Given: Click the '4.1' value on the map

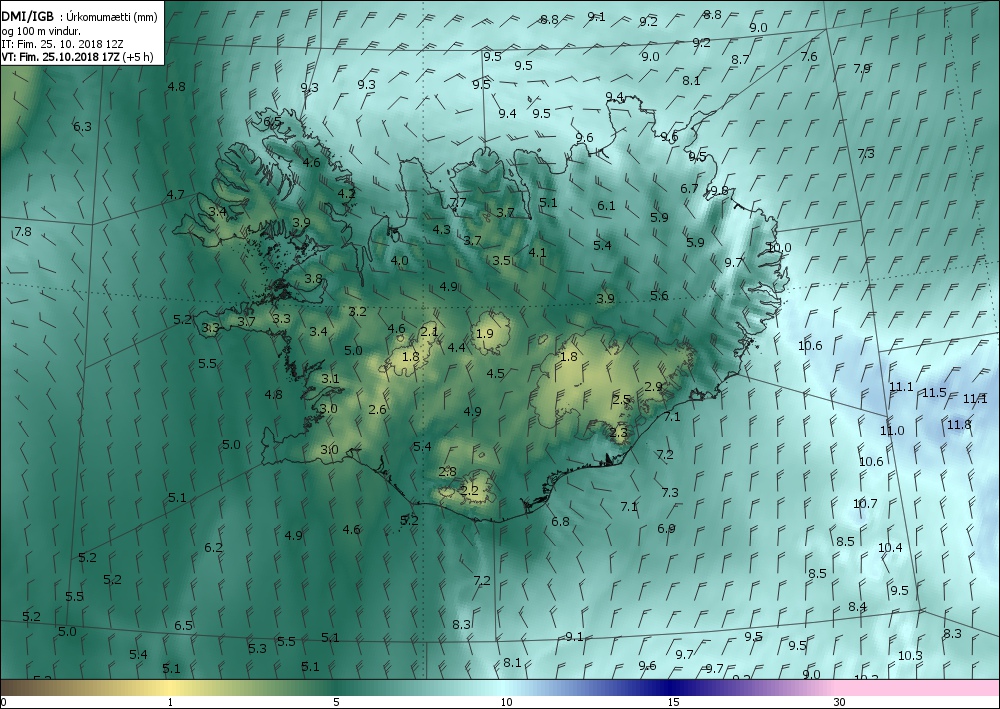Looking at the screenshot, I should point(538,252).
